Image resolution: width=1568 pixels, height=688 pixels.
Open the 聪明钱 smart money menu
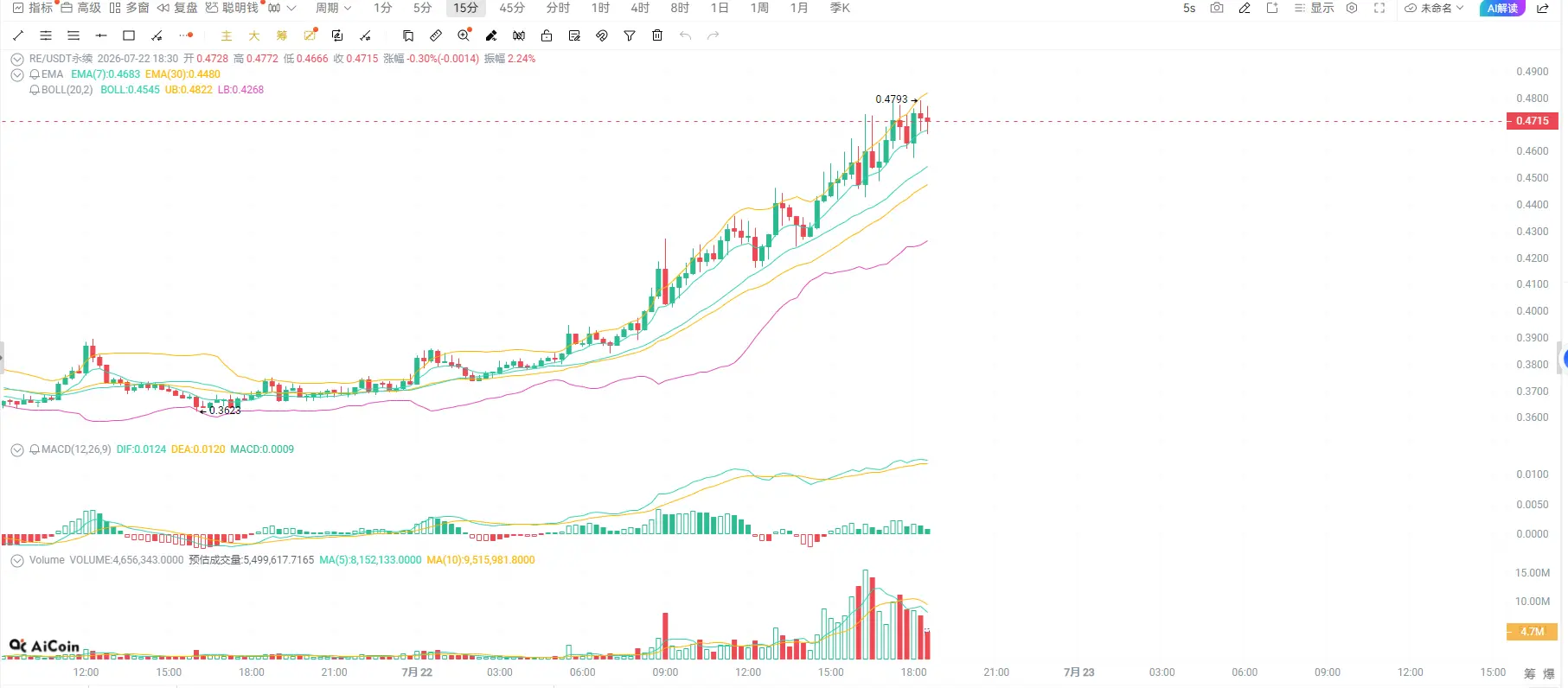[232, 8]
